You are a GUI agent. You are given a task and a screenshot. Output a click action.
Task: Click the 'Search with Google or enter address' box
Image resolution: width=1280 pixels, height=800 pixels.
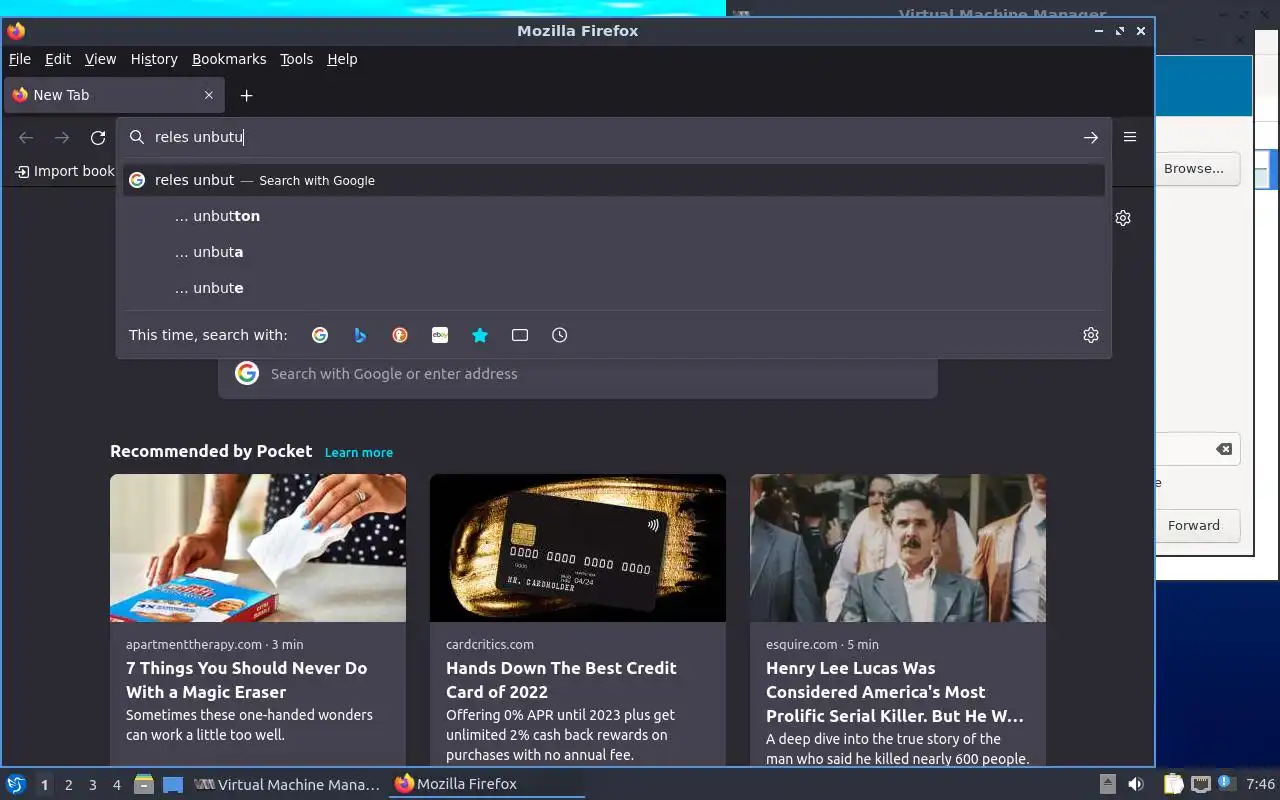[578, 374]
